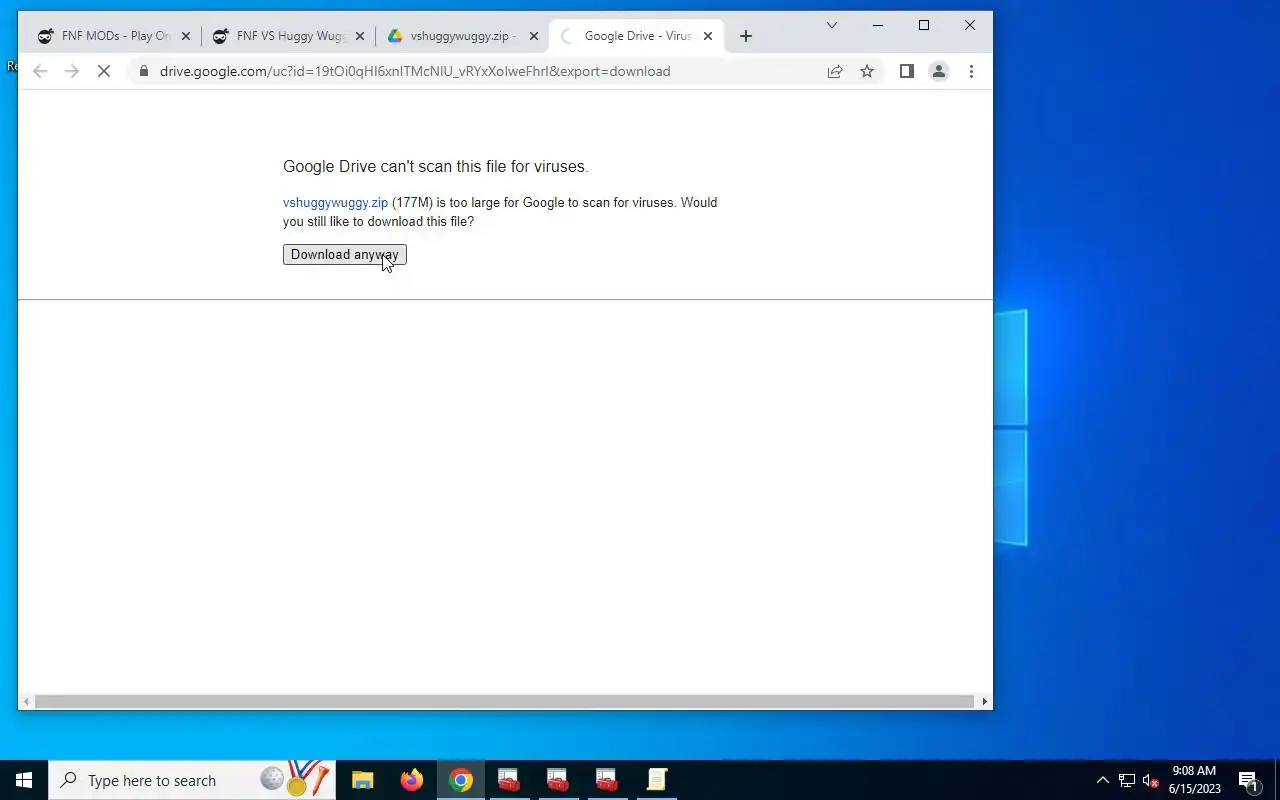Open the Windows Start menu
The width and height of the screenshot is (1280, 800).
coord(24,780)
